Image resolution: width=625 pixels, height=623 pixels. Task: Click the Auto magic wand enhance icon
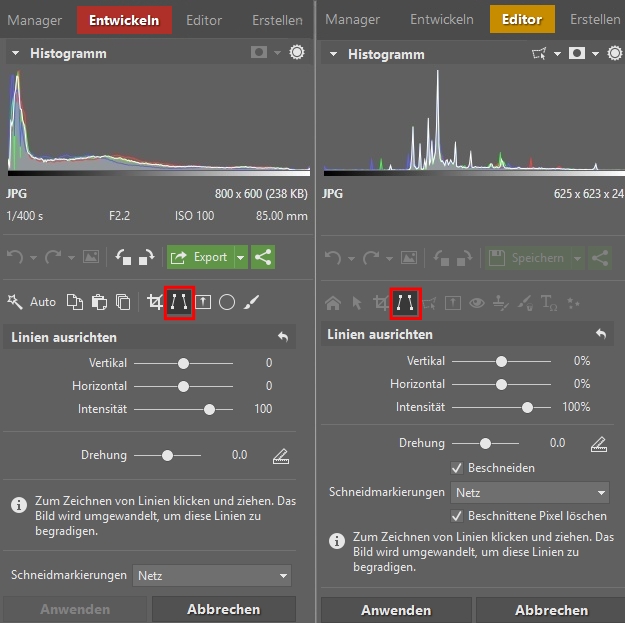click(x=16, y=301)
